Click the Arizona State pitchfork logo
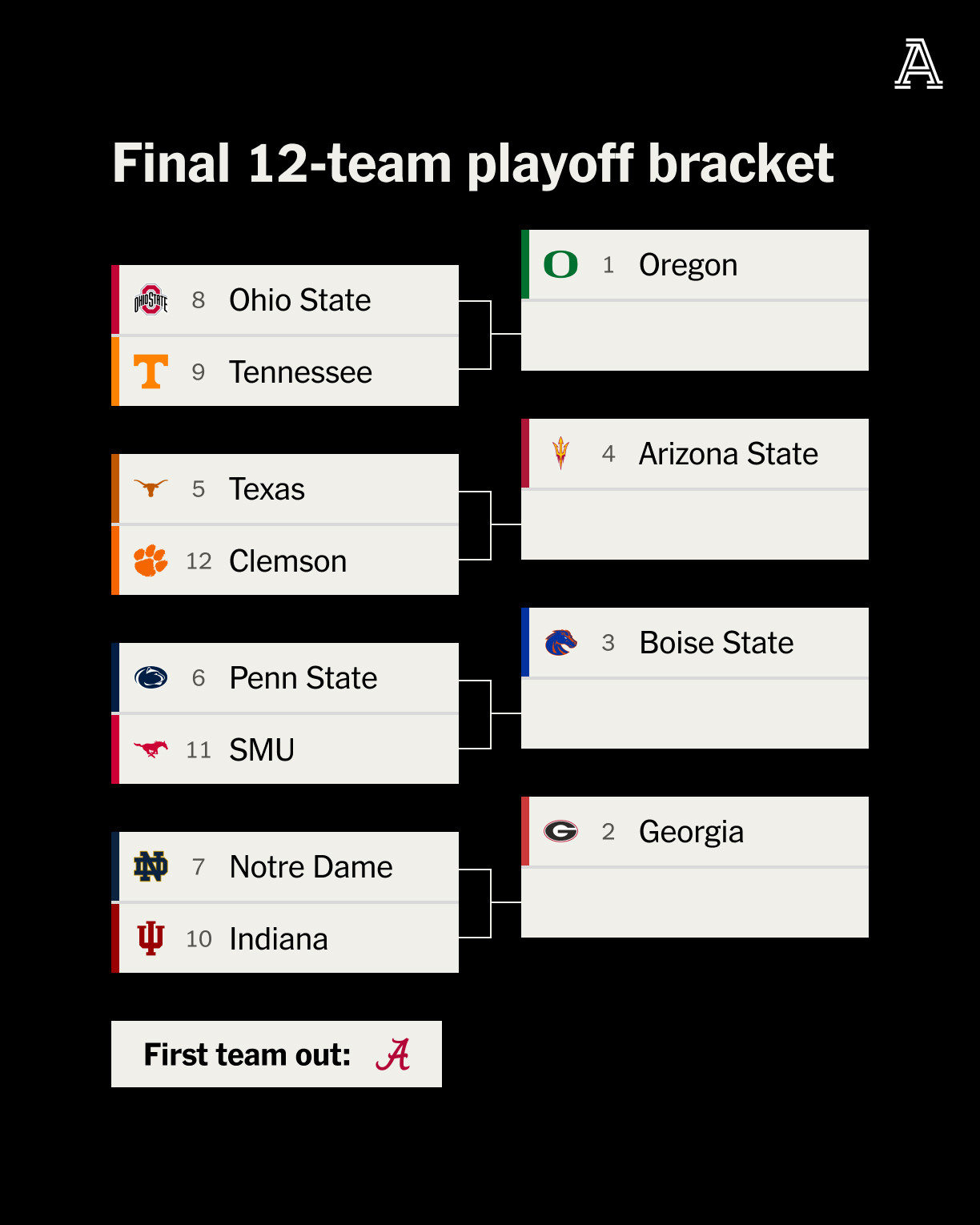The height and width of the screenshot is (1225, 980). pyautogui.click(x=560, y=453)
